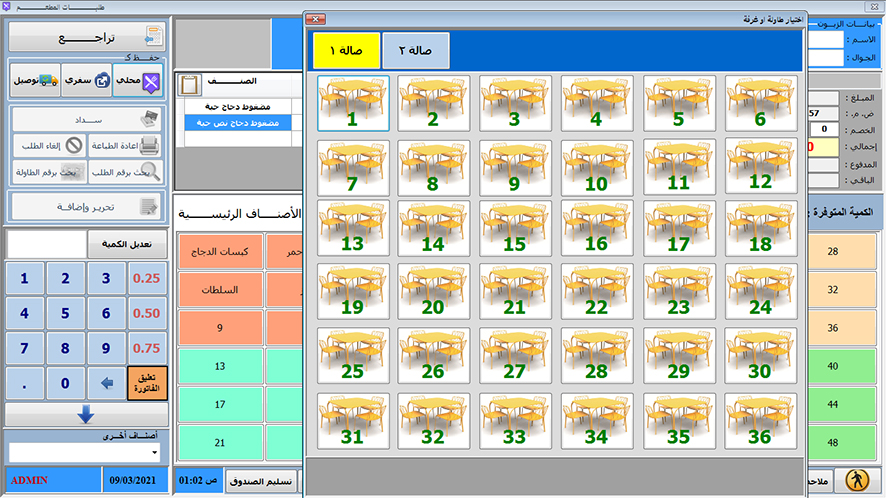The height and width of the screenshot is (498, 886).
Task: Pick table 21 icon
Action: click(x=516, y=292)
